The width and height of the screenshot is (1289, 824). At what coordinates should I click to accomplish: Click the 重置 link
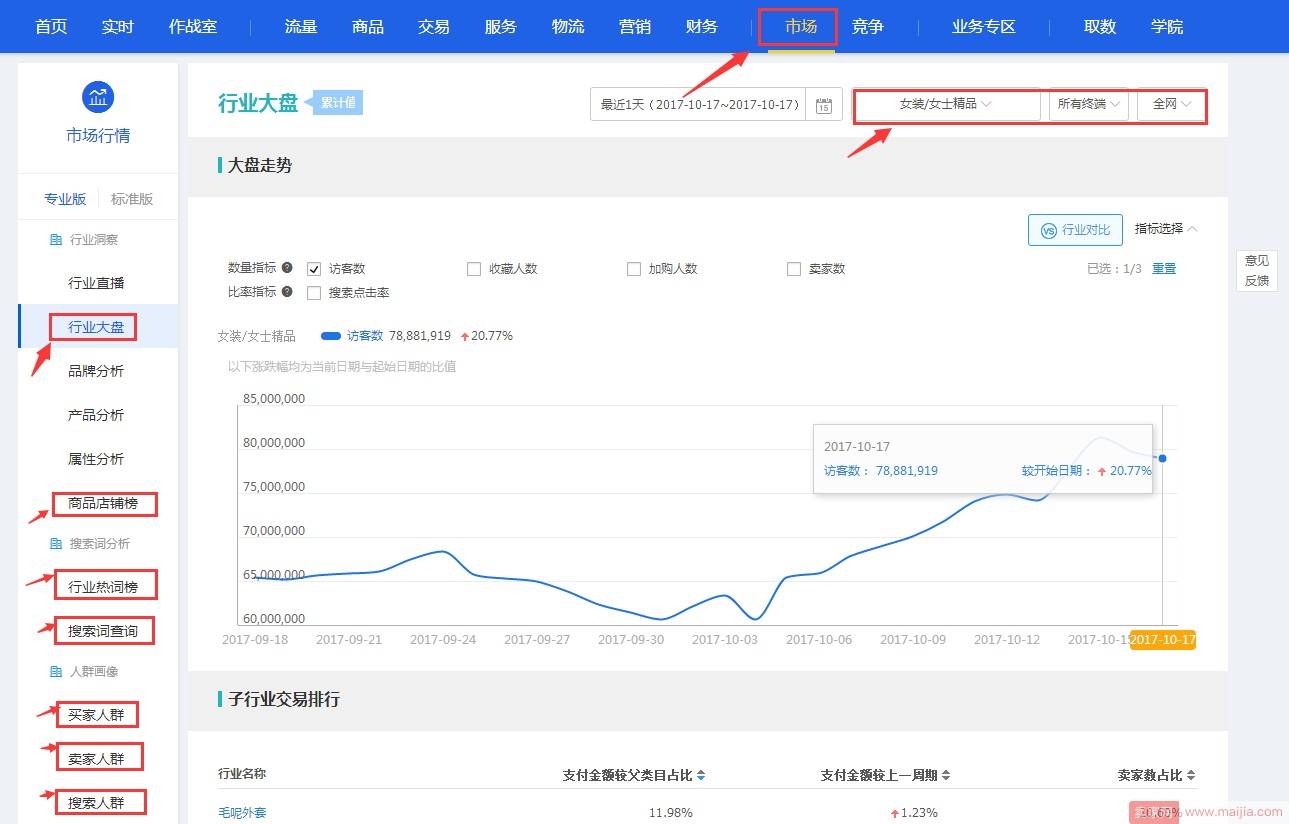click(x=1164, y=269)
